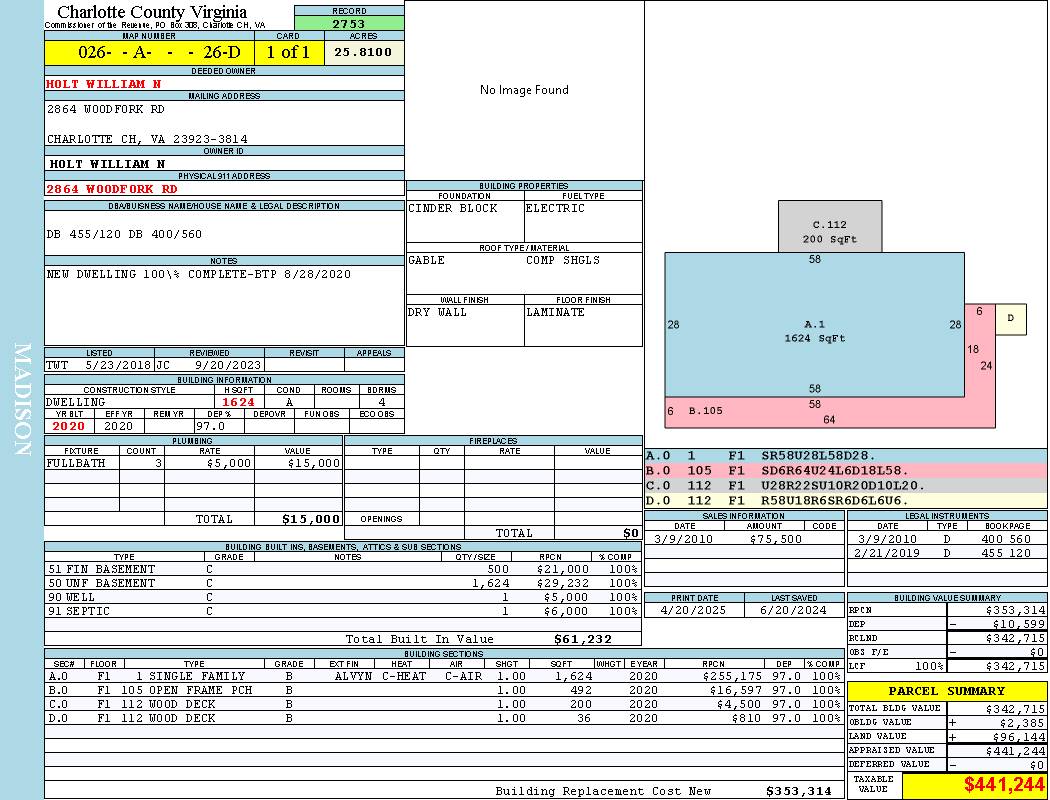Select legal instrument date 2/21/2019
Screen dimensions: 1050x800
(887, 553)
